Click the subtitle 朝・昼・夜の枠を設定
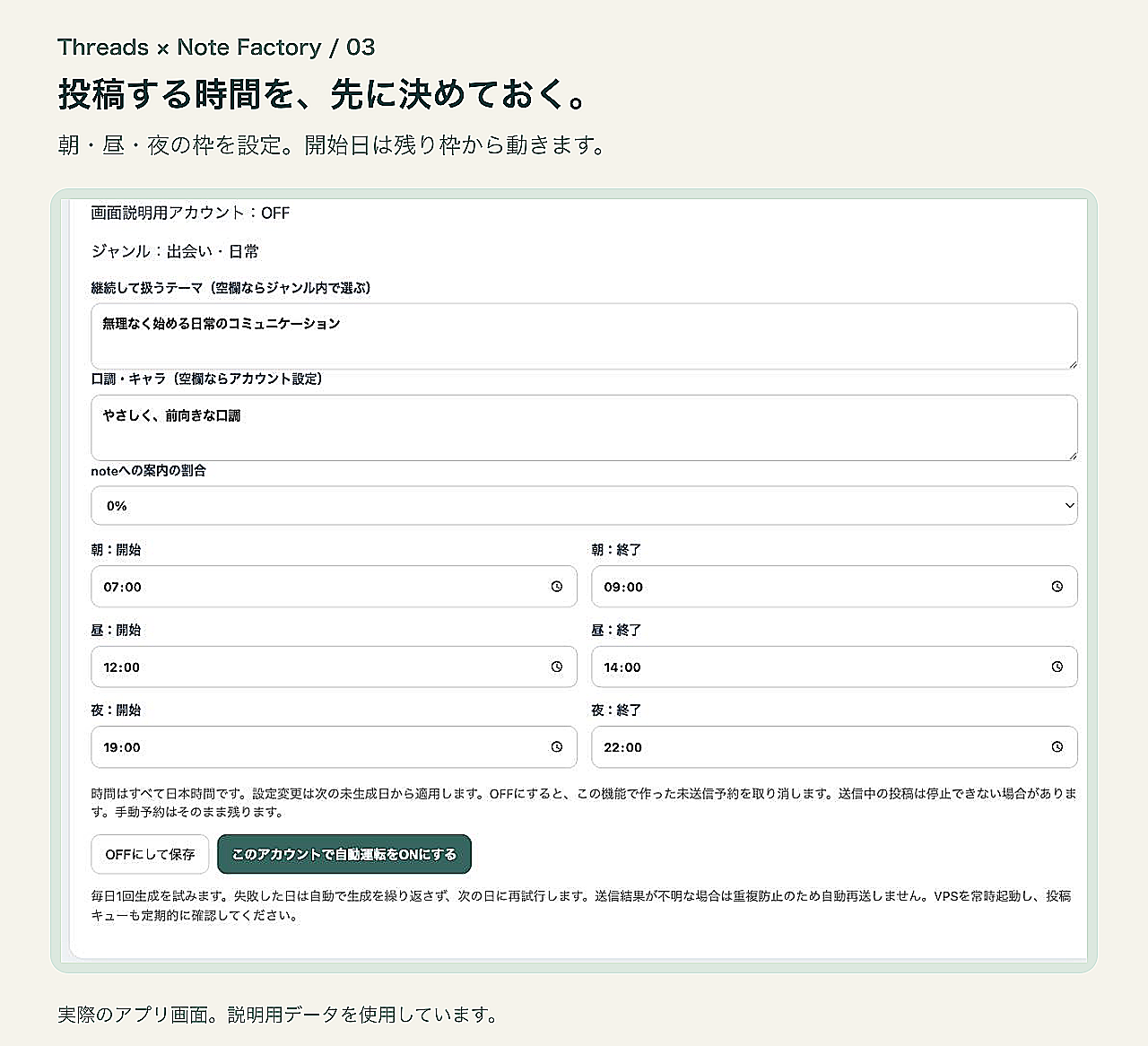The image size is (1148, 1046). 333,144
